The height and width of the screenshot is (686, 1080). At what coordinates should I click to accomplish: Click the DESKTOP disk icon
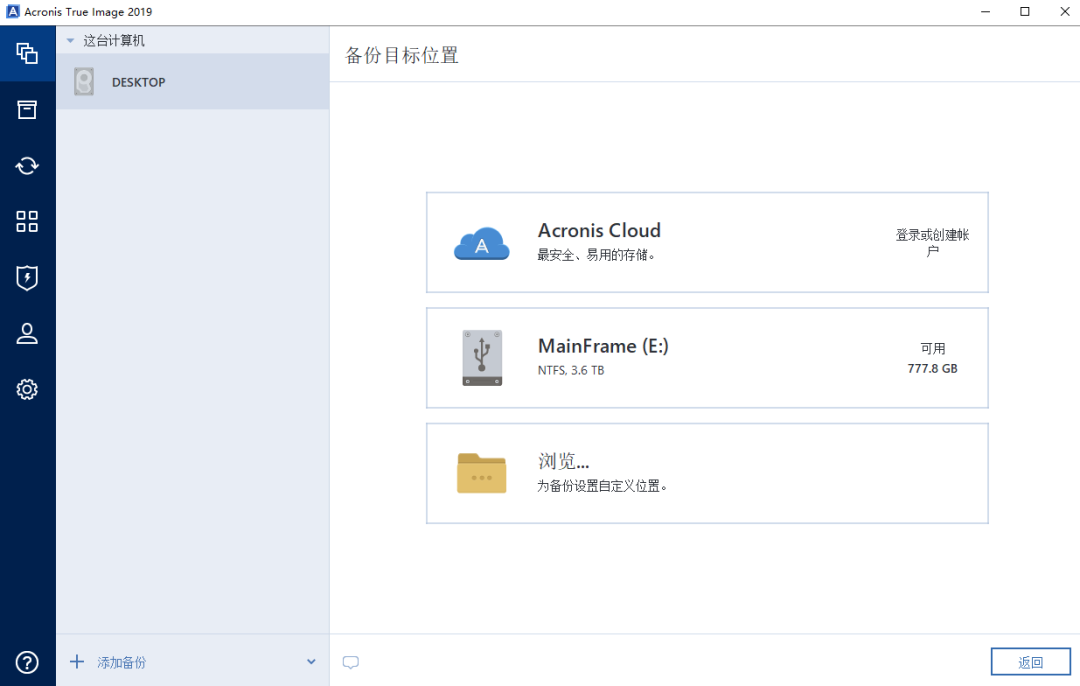point(84,82)
